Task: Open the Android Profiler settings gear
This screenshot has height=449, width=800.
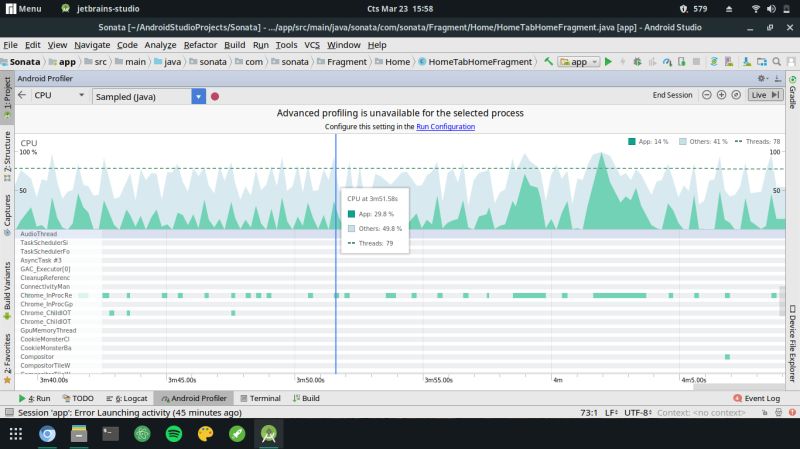Action: (762, 79)
